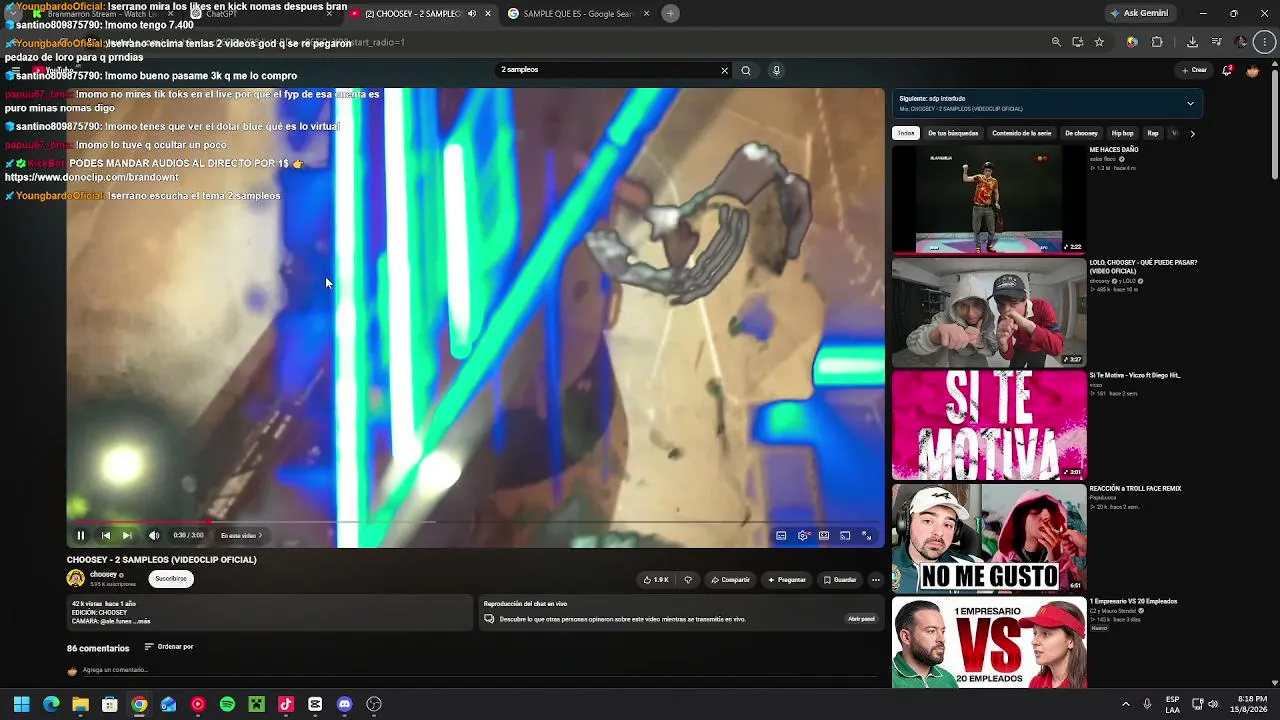The height and width of the screenshot is (720, 1280).
Task: Open '1 Empresario VS 20 Empleados' title
Action: [x=1133, y=602]
